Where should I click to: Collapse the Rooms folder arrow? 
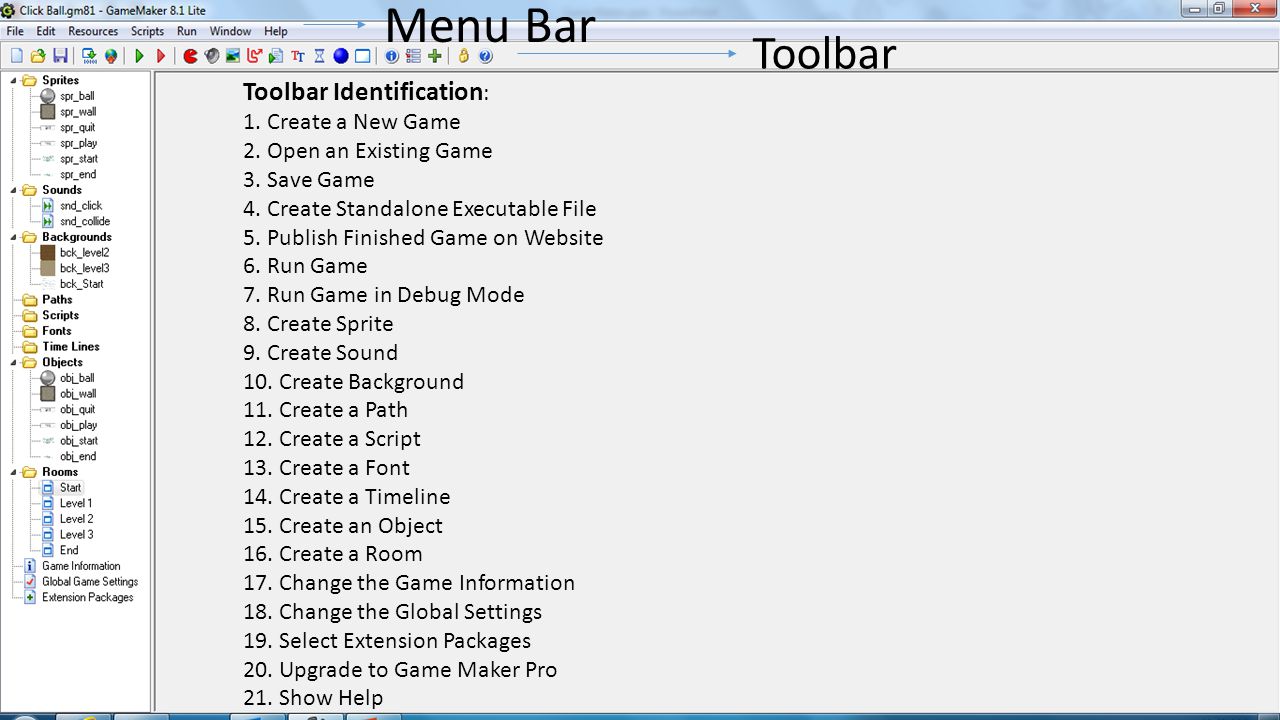click(x=13, y=472)
